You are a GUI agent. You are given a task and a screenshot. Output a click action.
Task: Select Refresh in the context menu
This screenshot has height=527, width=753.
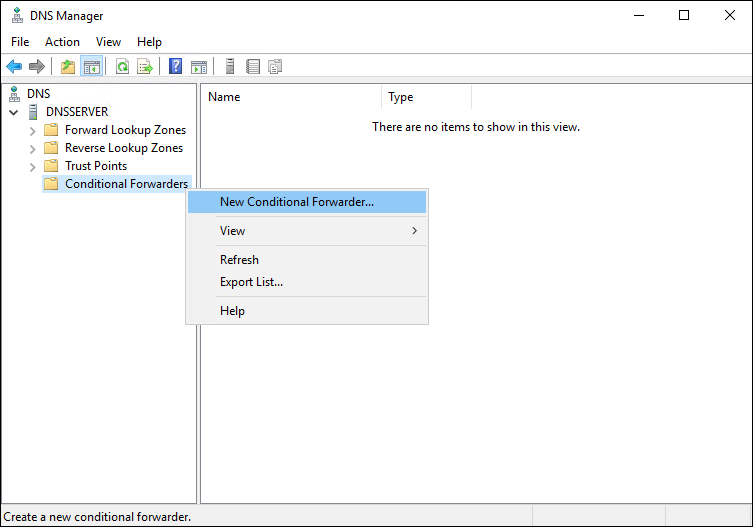pyautogui.click(x=307, y=260)
